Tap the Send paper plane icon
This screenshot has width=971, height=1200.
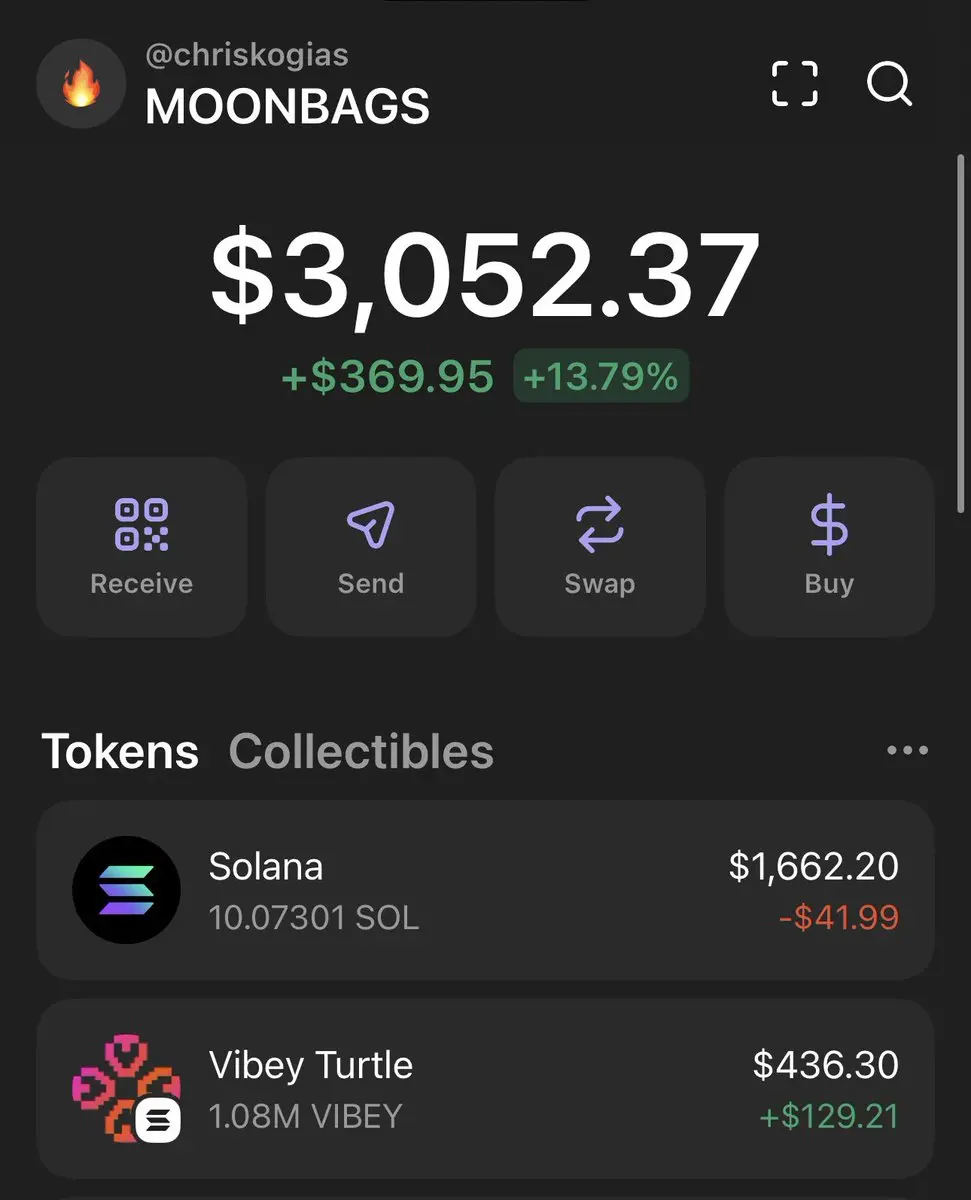point(371,525)
